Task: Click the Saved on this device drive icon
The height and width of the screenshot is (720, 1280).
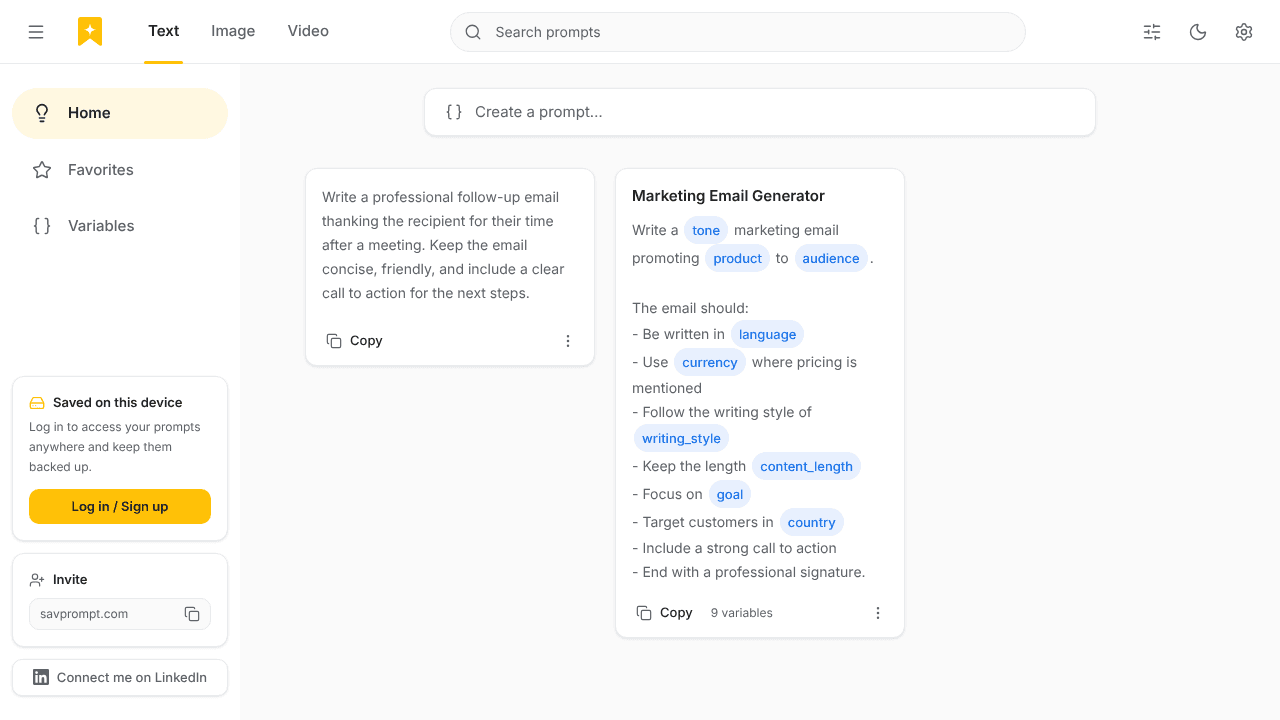Action: (37, 403)
